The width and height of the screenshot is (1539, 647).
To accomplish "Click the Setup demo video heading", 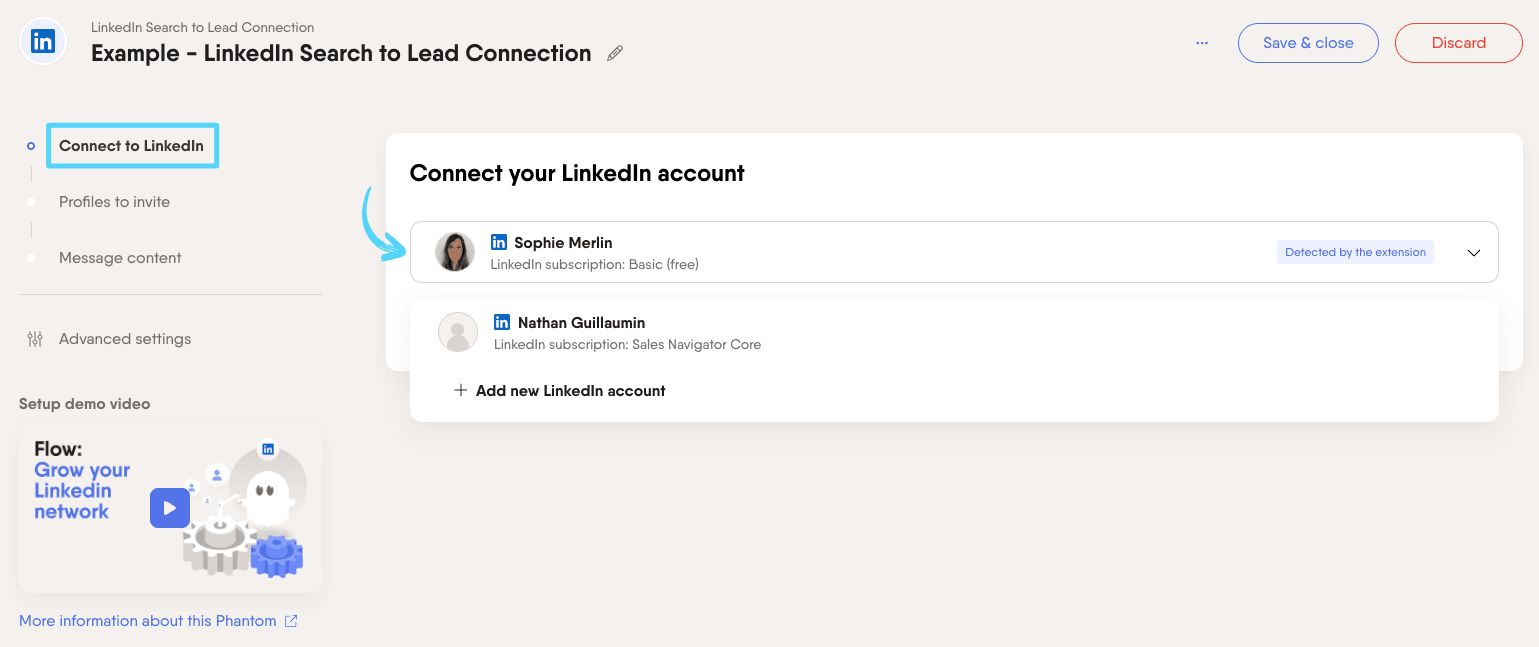I will point(85,404).
